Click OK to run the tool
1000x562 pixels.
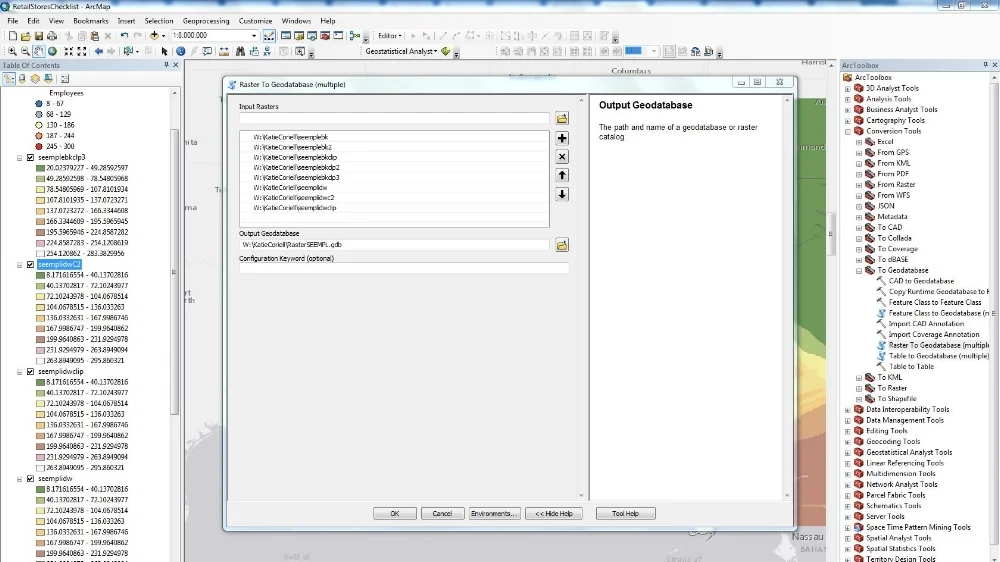click(x=395, y=514)
